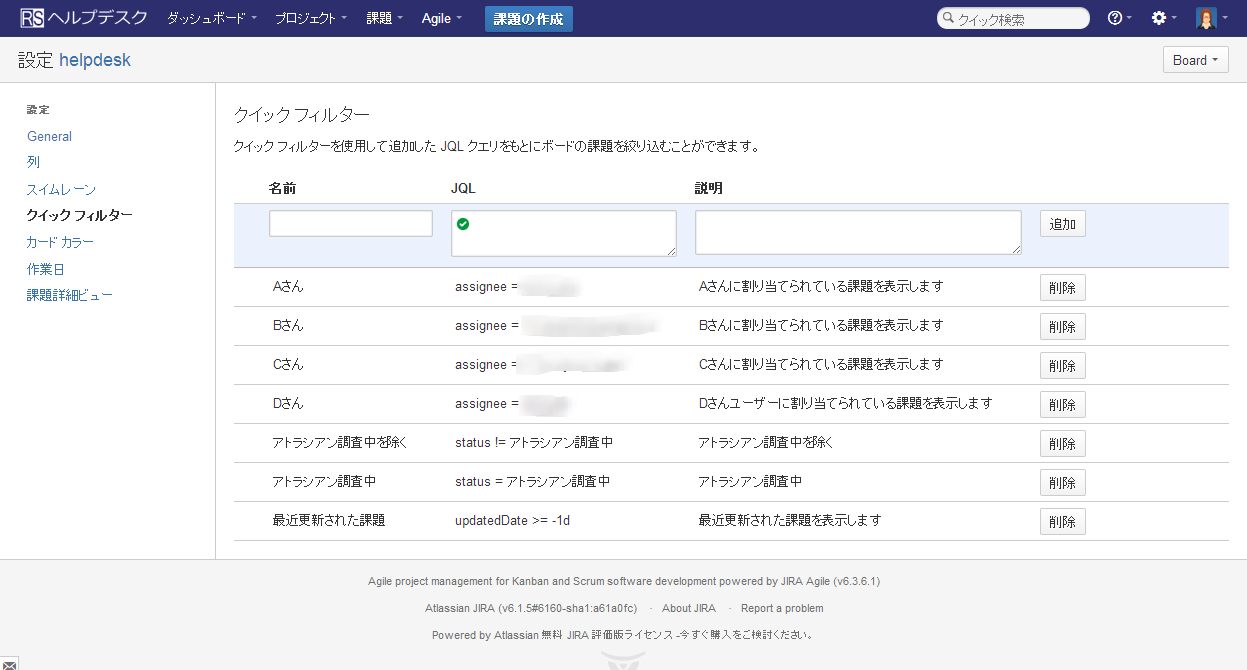Select General in the settings sidebar

[50, 136]
